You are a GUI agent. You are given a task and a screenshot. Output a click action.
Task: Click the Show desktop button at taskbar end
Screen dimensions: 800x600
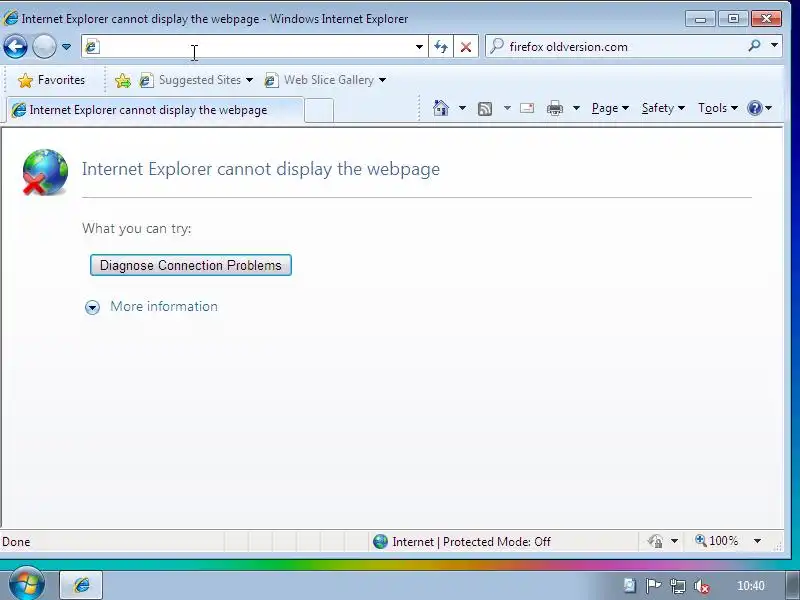(793, 586)
